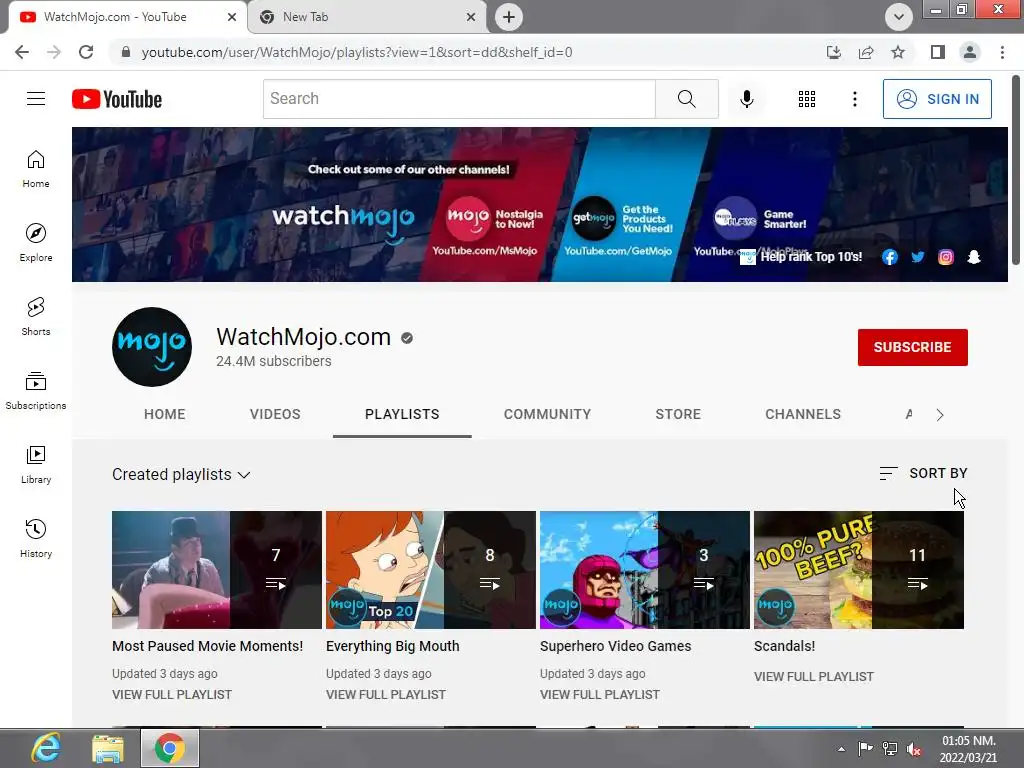The image size is (1024, 768).
Task: Open the YouTube guide hamburger menu
Action: (36, 99)
